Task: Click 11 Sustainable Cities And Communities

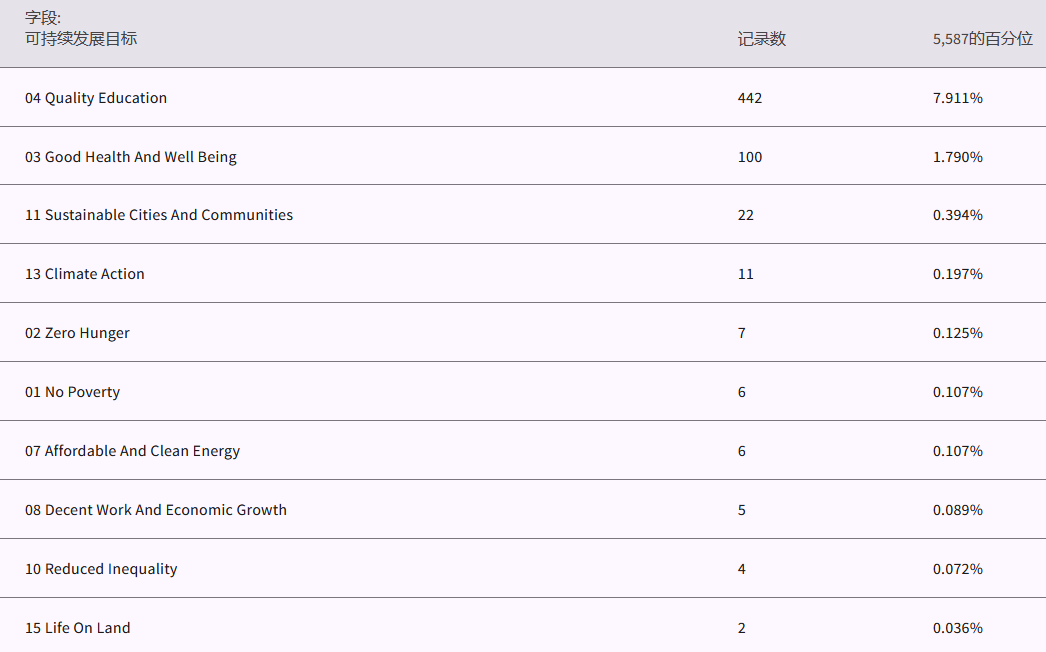Action: click(159, 215)
